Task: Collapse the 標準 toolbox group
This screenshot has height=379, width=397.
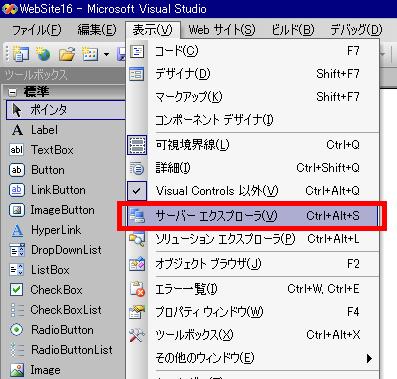Action: point(12,92)
